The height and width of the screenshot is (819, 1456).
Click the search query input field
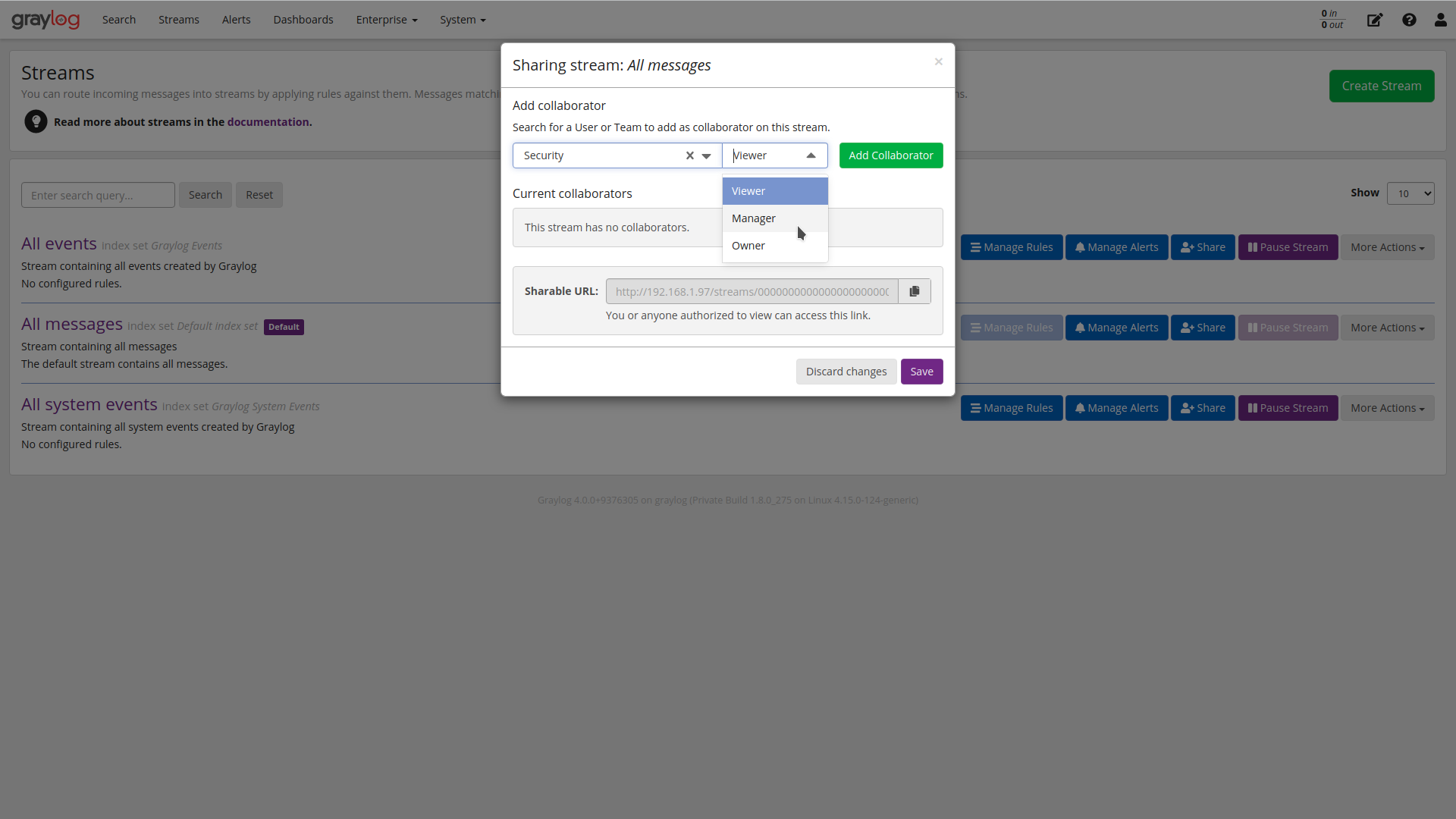[x=98, y=195]
